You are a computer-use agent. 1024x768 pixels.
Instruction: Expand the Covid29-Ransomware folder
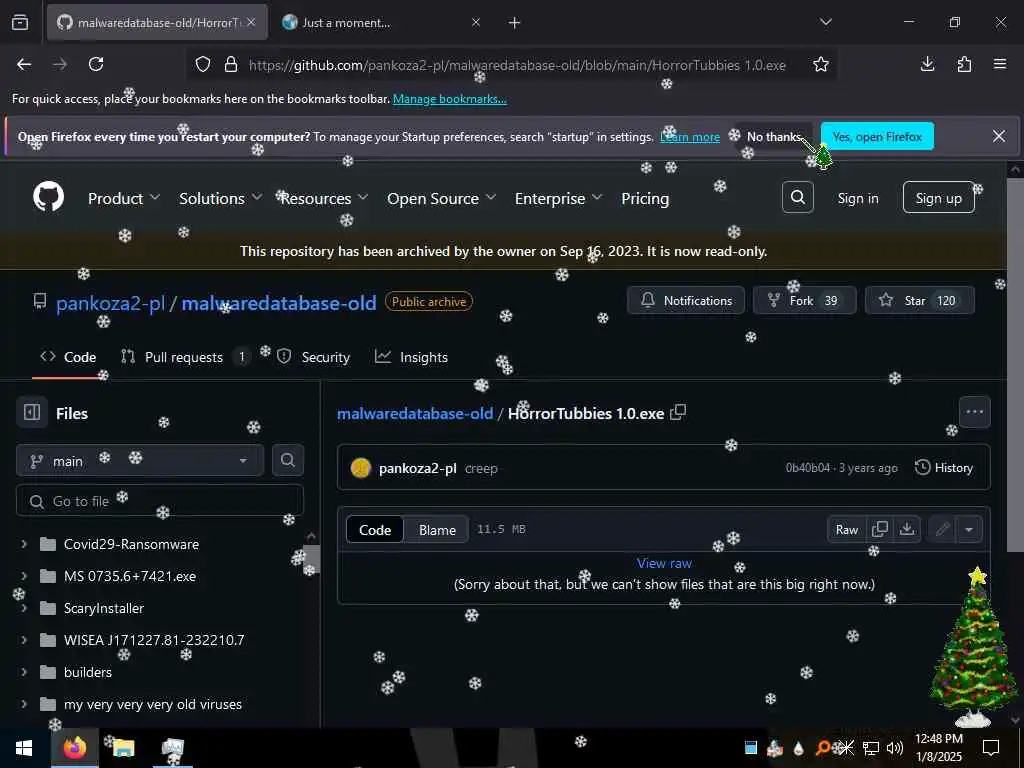pyautogui.click(x=24, y=544)
